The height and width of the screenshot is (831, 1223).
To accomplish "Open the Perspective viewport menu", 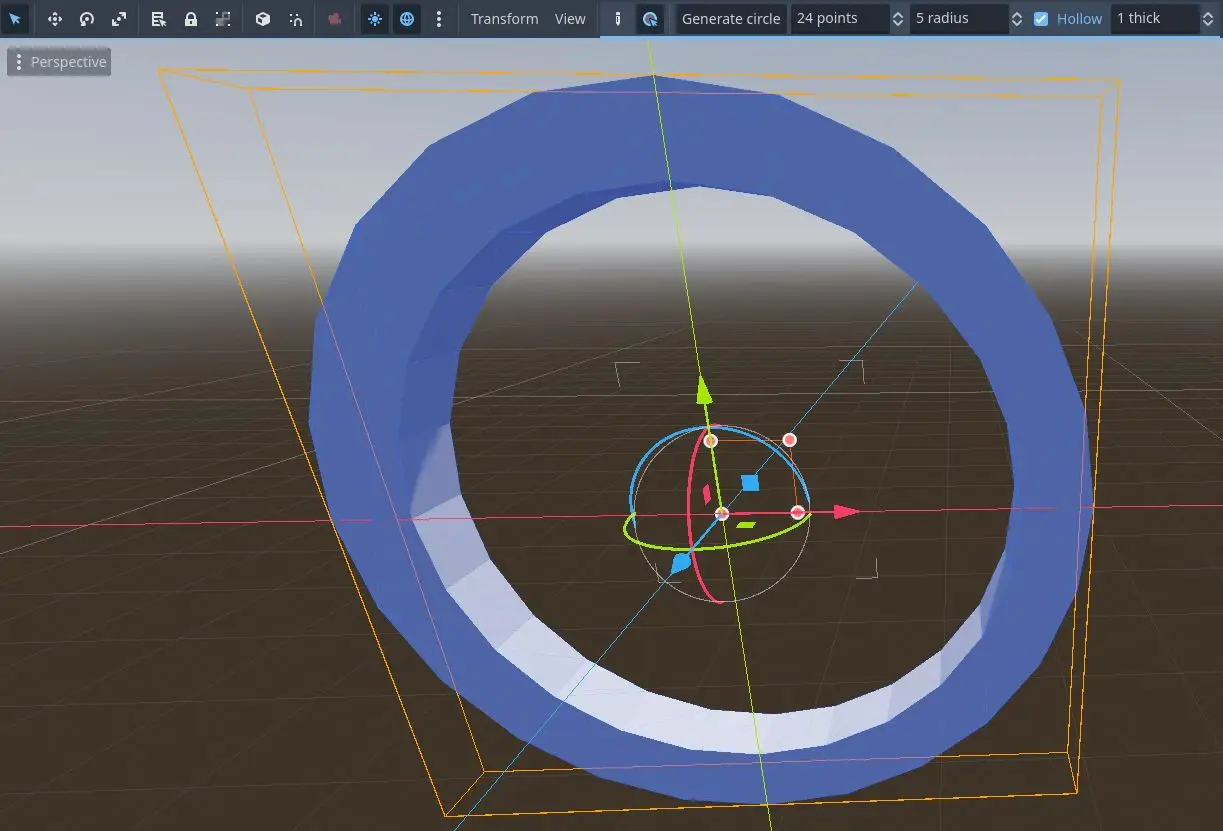I will (58, 62).
